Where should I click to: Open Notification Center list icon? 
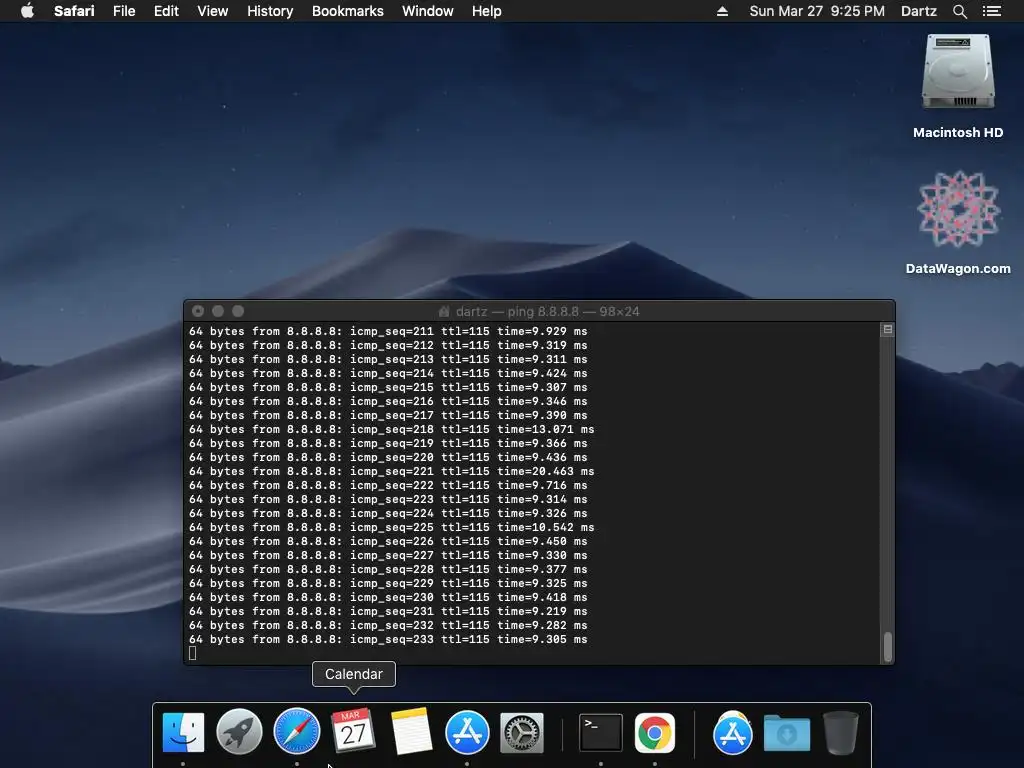(x=992, y=11)
